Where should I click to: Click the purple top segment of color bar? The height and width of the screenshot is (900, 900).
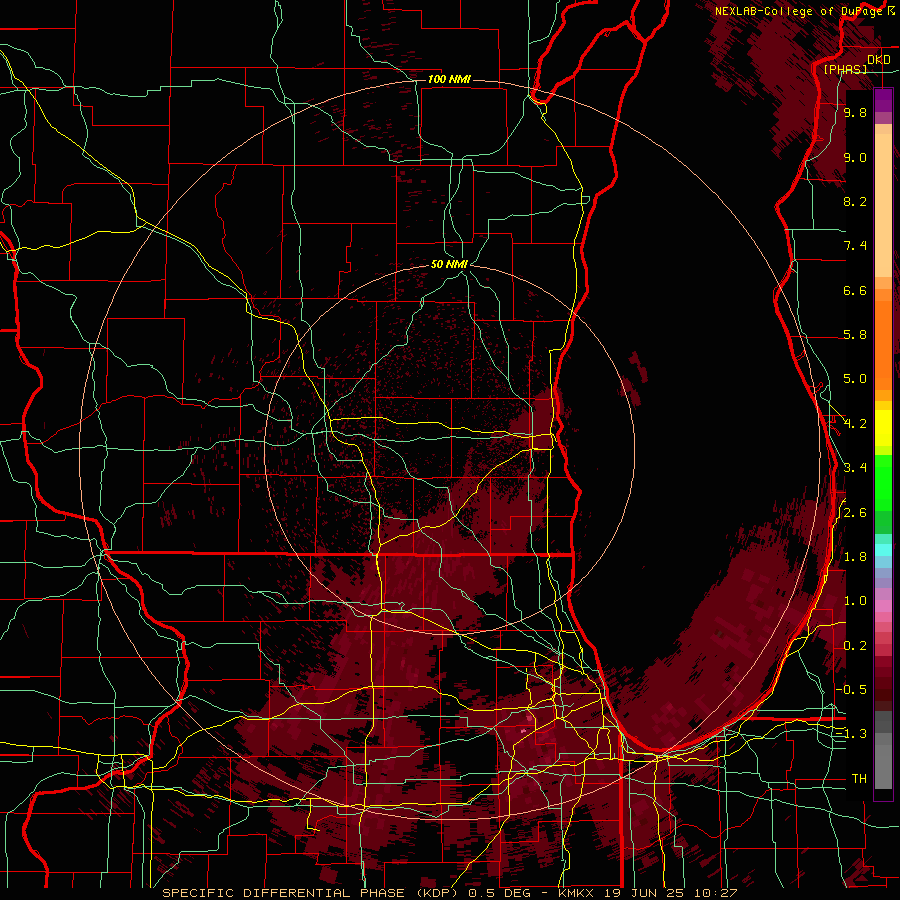point(883,100)
